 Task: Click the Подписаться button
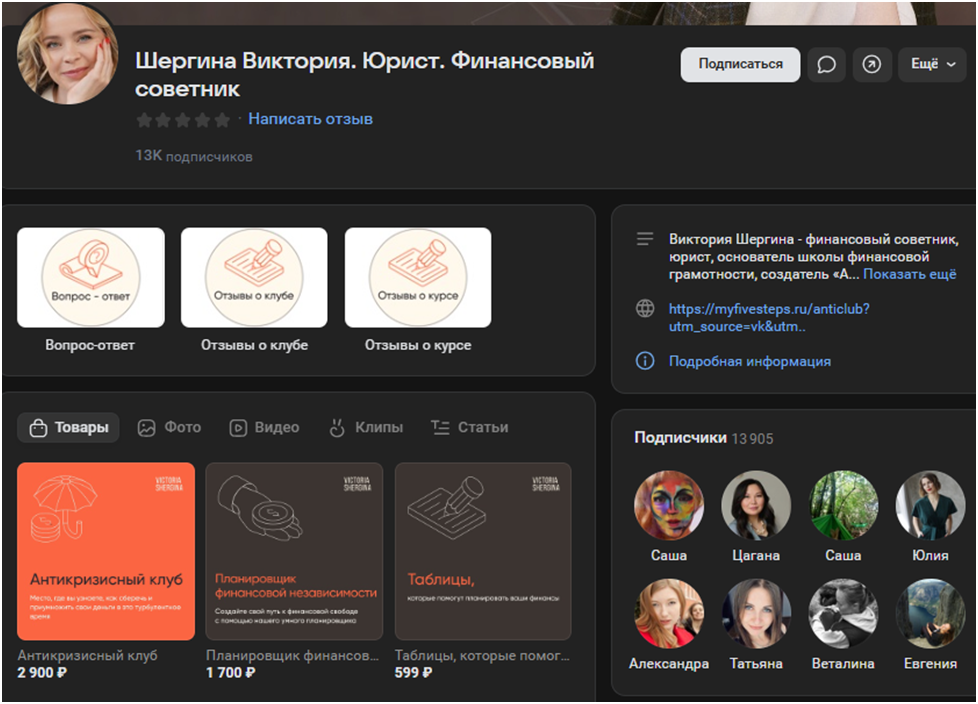(x=740, y=64)
